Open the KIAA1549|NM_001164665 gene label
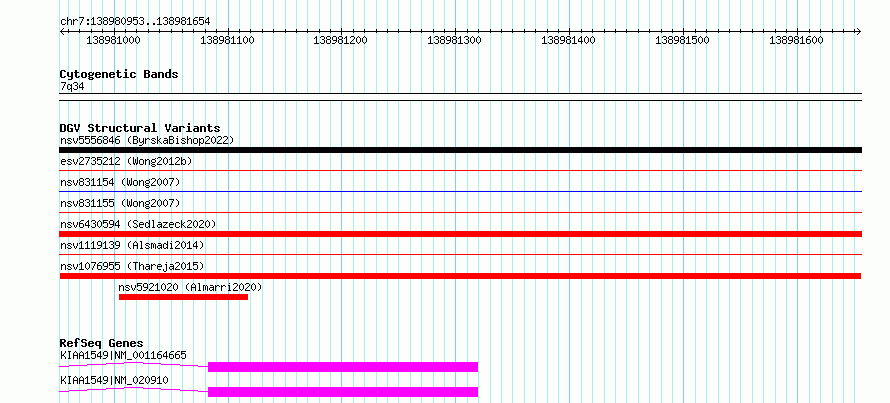 pyautogui.click(x=123, y=356)
